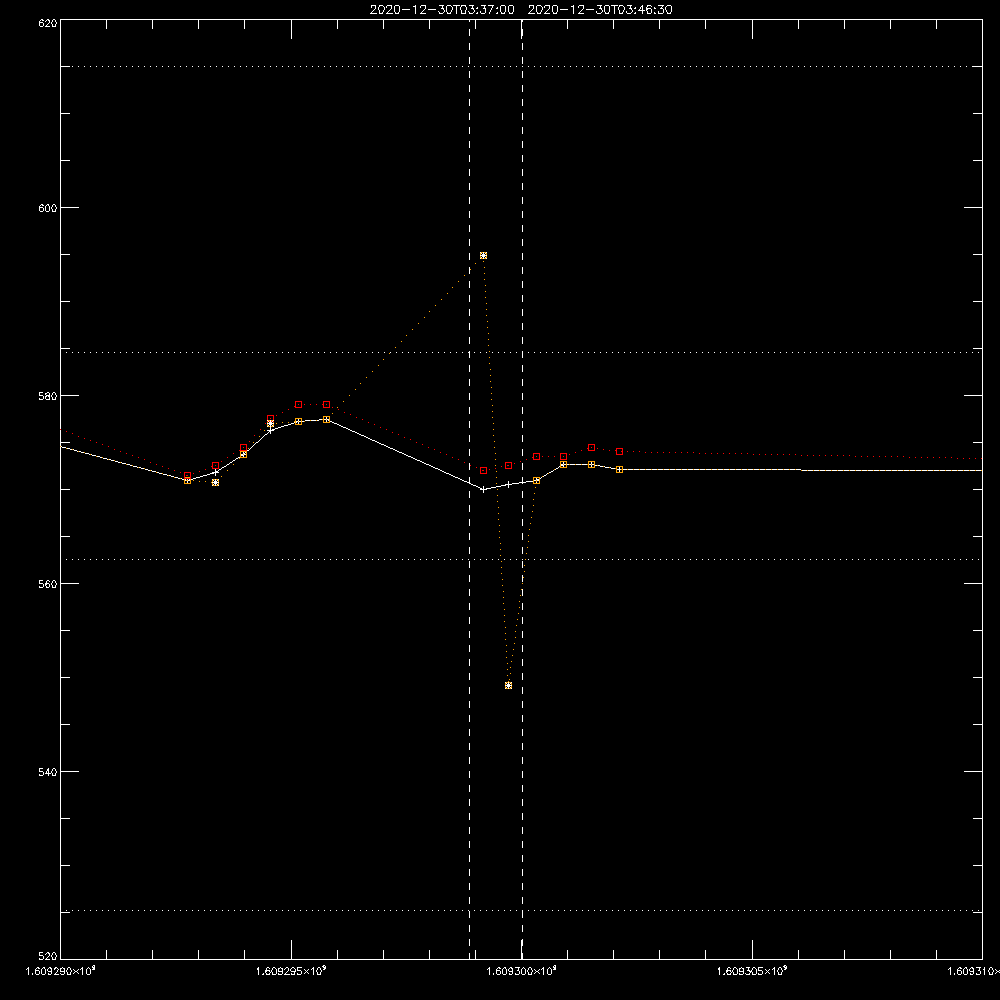Click the start timestamp 2020-12-30T03:37:00 in title

pos(442,10)
